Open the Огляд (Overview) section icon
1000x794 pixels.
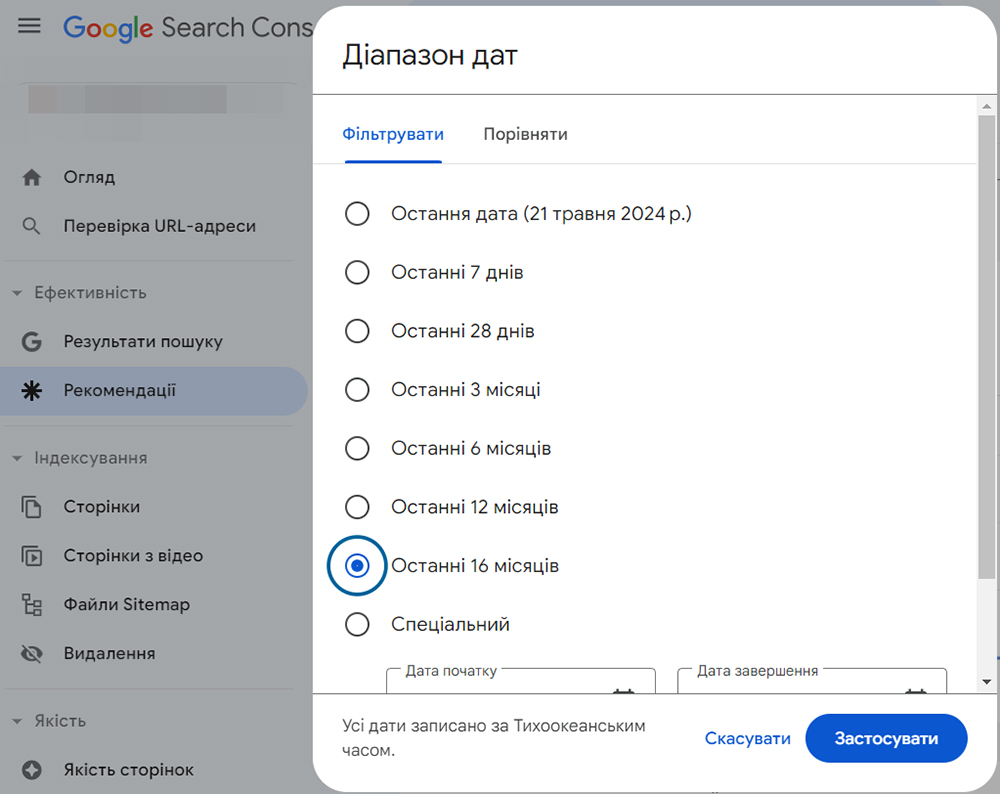(31, 177)
